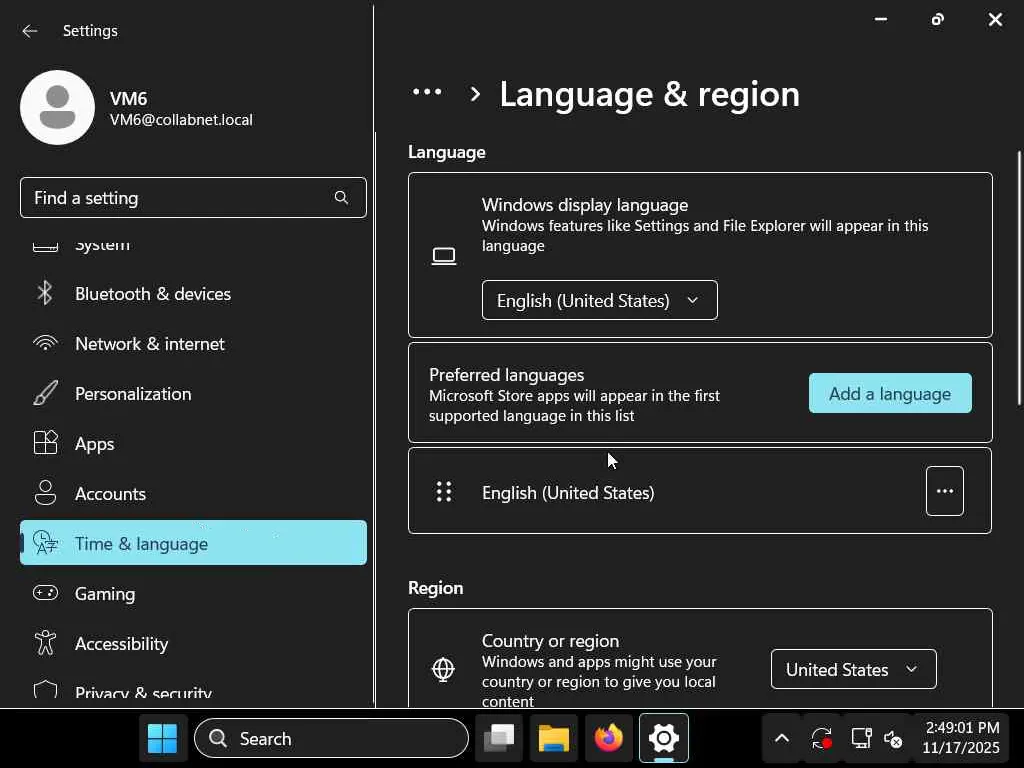The image size is (1024, 768).
Task: Click the Region section heading
Action: click(436, 588)
